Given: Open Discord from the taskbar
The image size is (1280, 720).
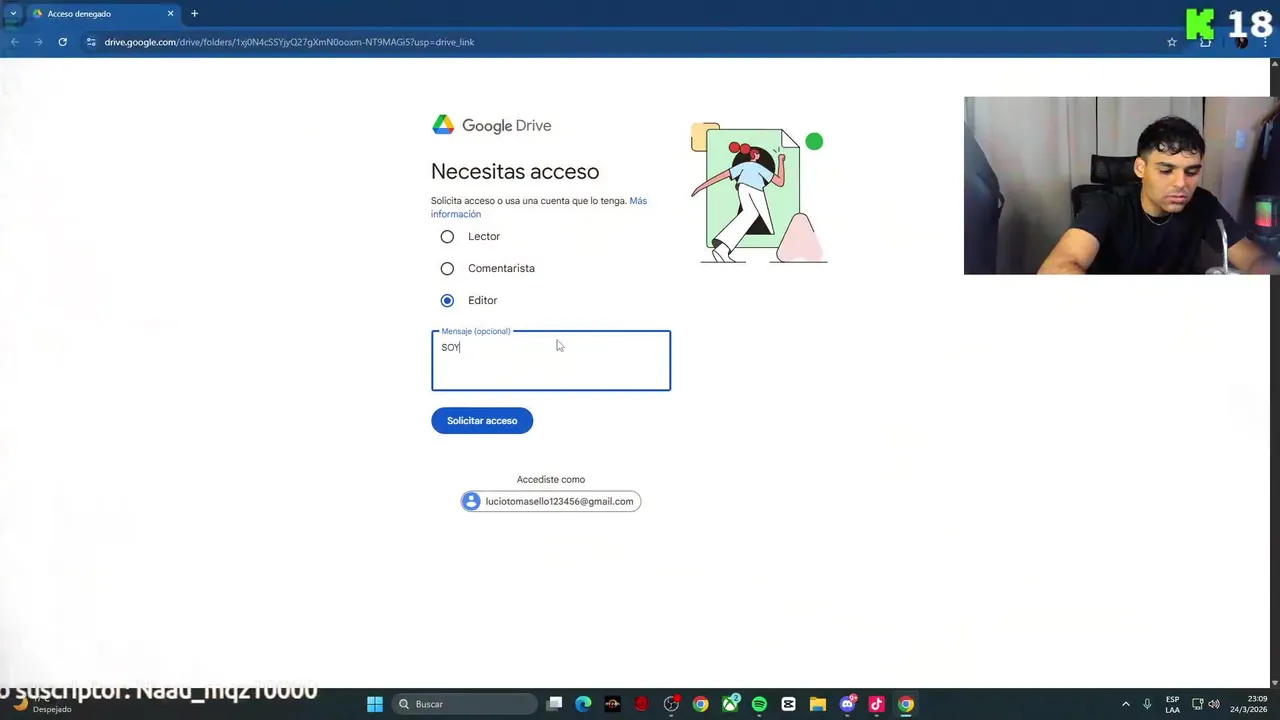Looking at the screenshot, I should (847, 704).
